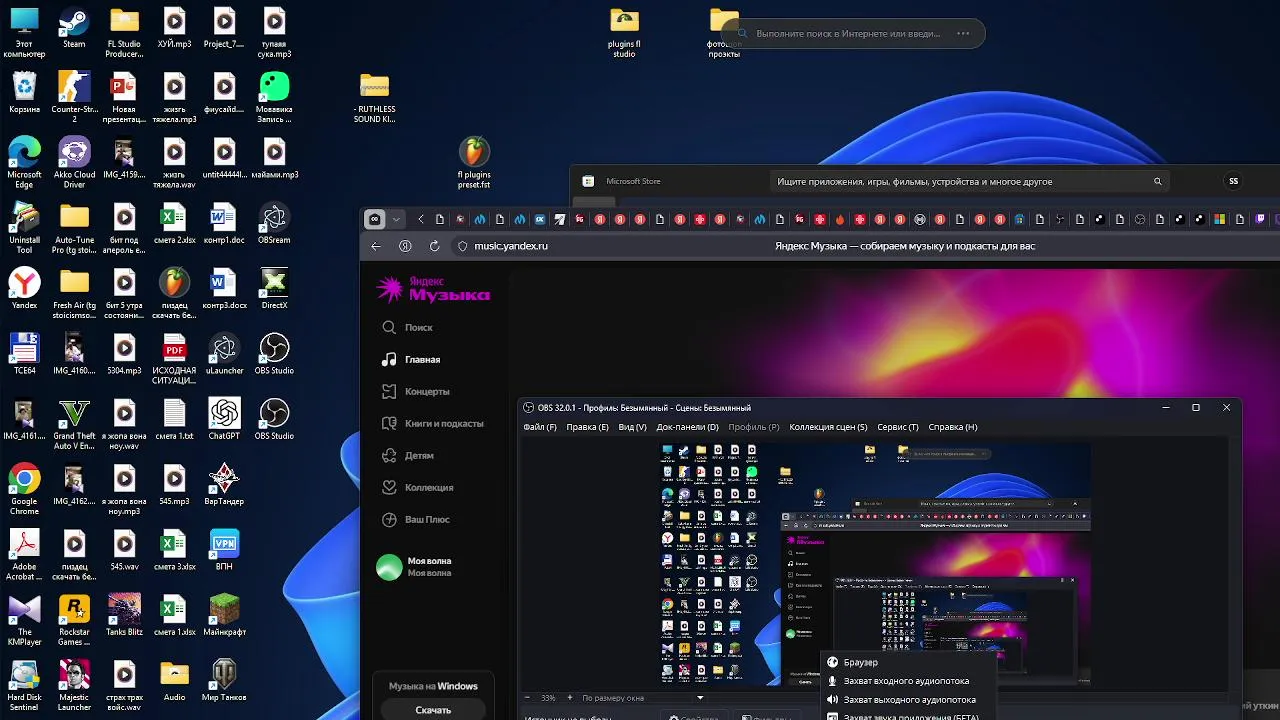Open Microsoft Edge desktop shortcut
The height and width of the screenshot is (720, 1280).
(x=24, y=163)
